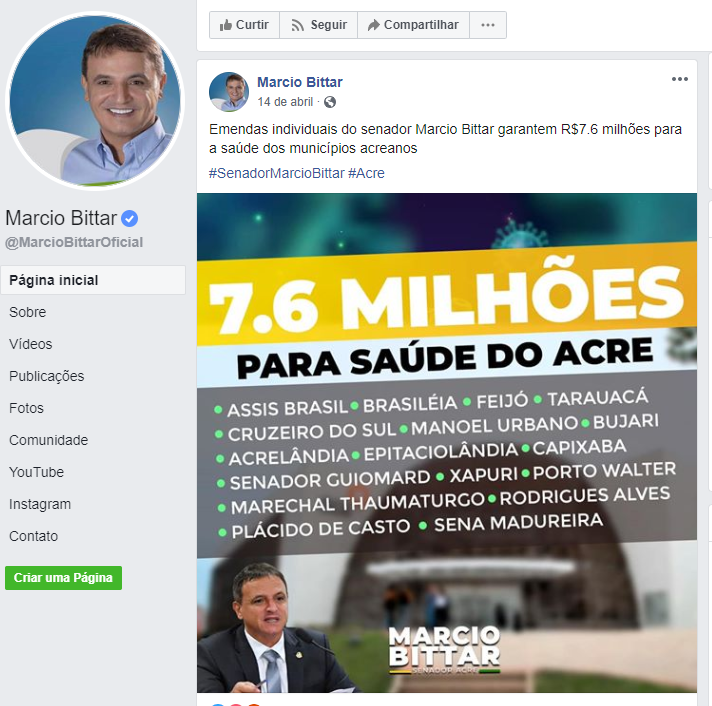Open the Publicações section
Screen dimensions: 712x706
point(47,376)
